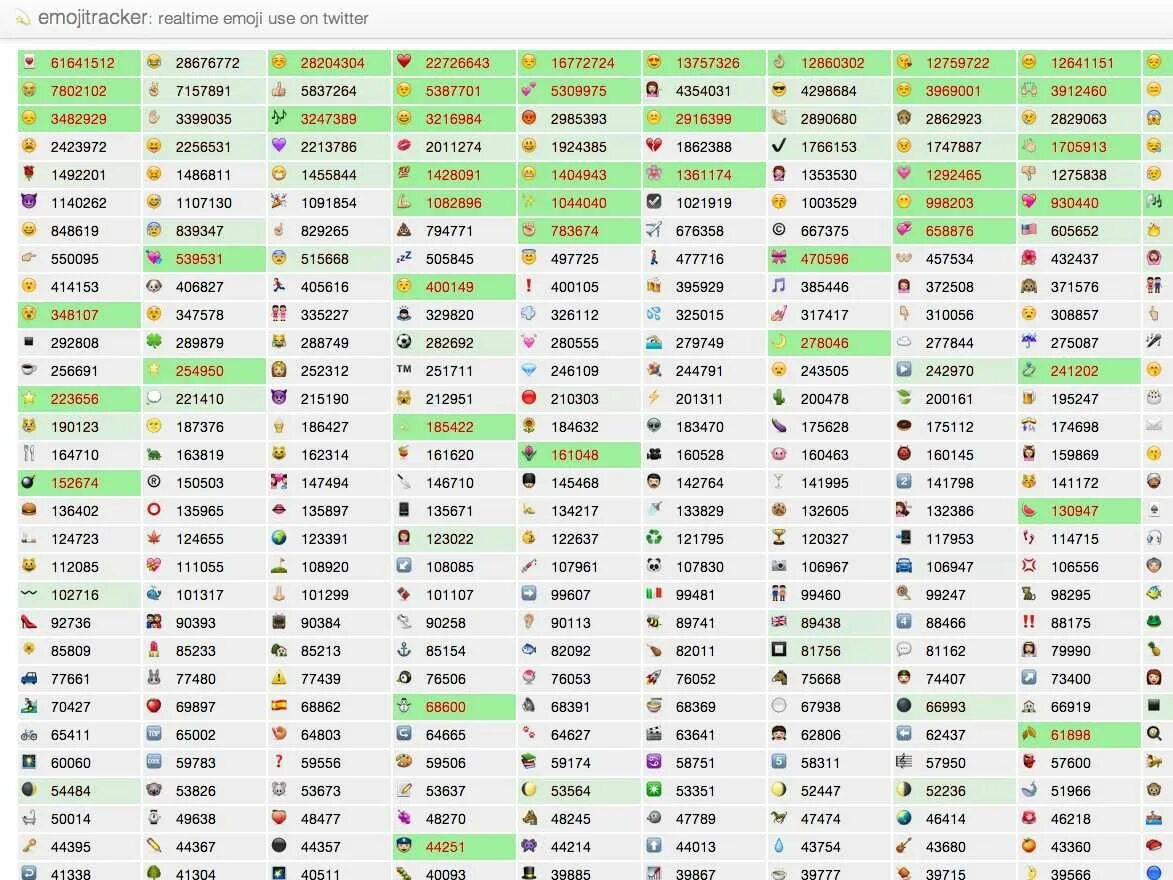The width and height of the screenshot is (1173, 880).
Task: Click the gem stone emoji beside 246109
Action: [x=529, y=370]
